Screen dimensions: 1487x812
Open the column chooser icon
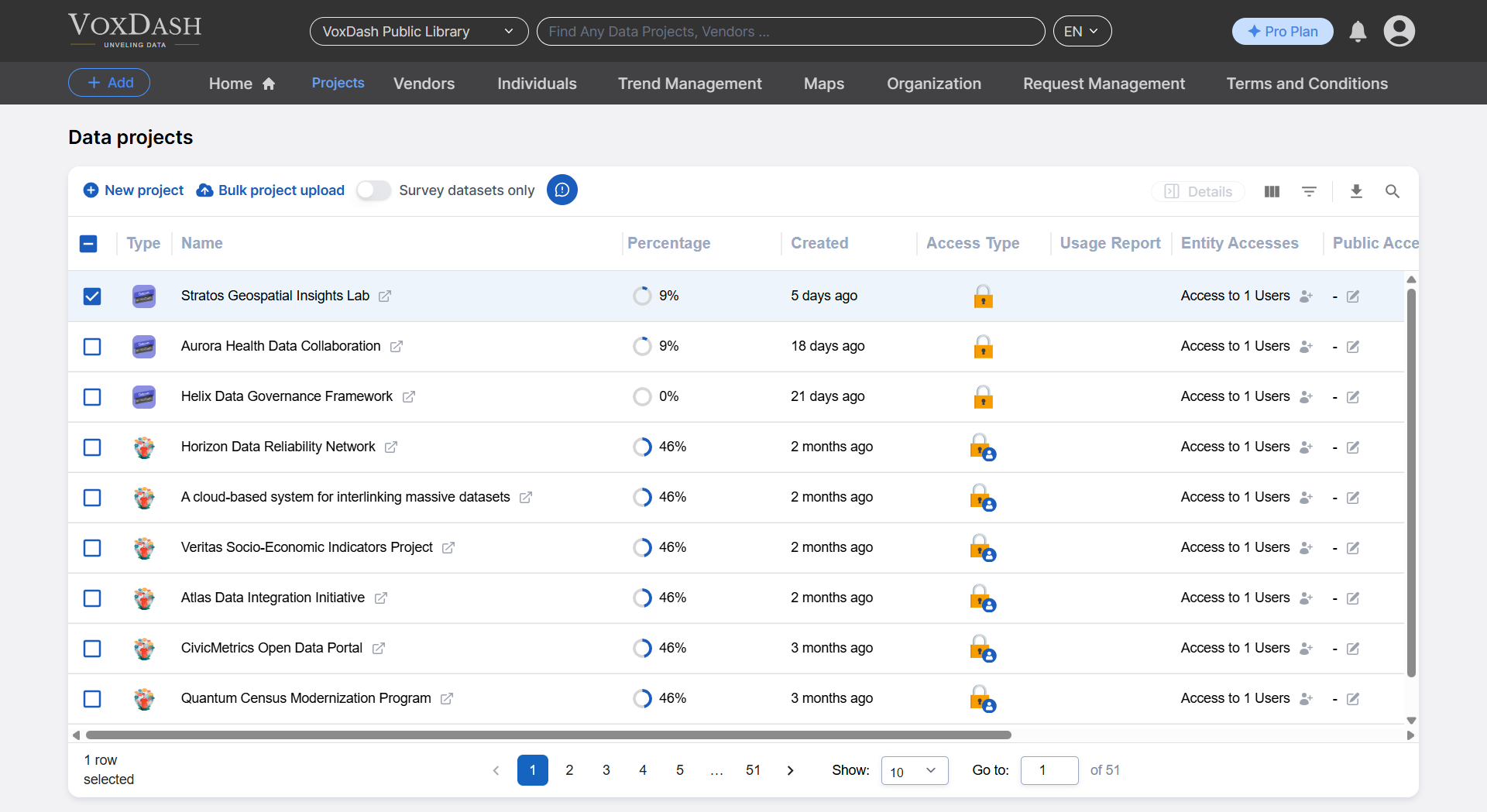point(1272,191)
